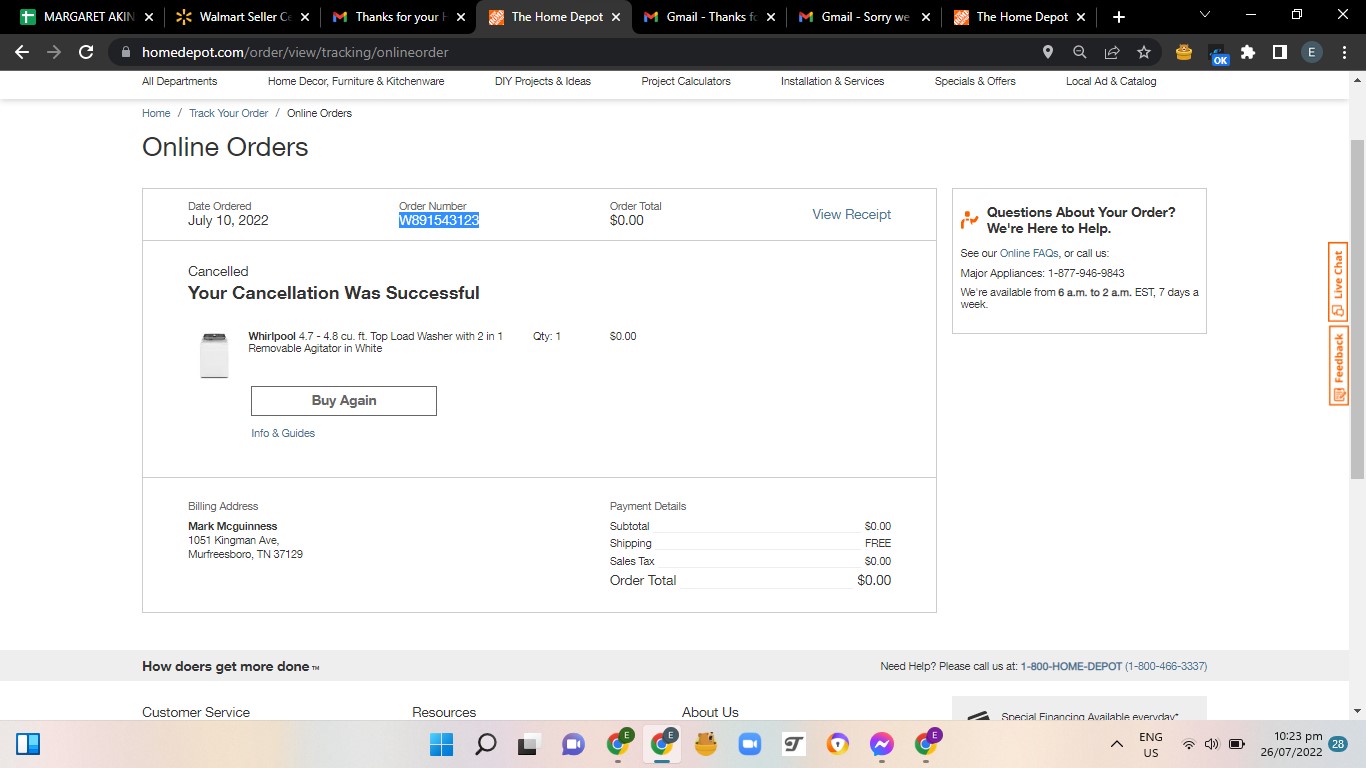Expand the tab search dropdown
The width and height of the screenshot is (1366, 768).
pos(1204,14)
